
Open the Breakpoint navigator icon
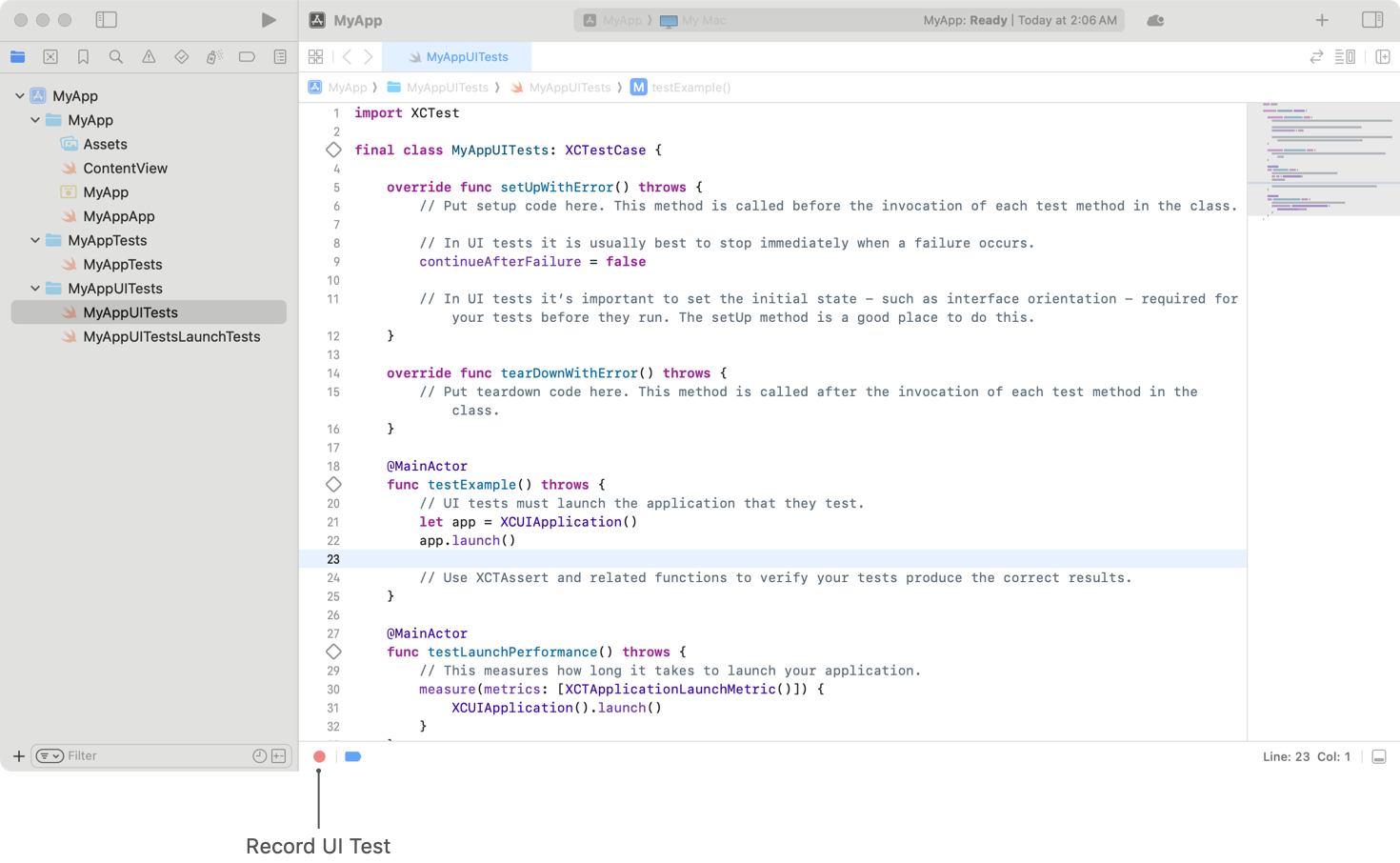pos(247,57)
